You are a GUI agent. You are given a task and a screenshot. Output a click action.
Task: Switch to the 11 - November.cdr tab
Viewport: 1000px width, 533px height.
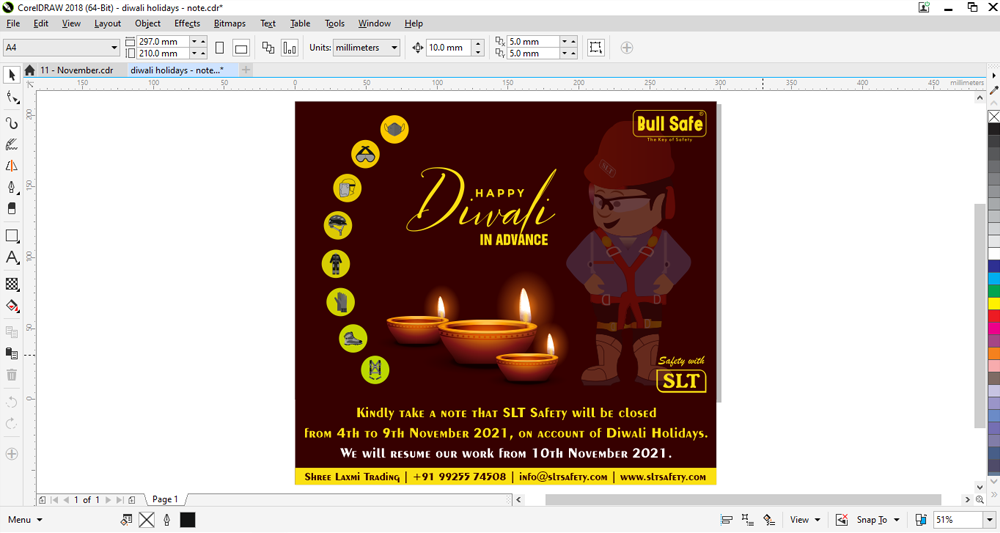[77, 70]
